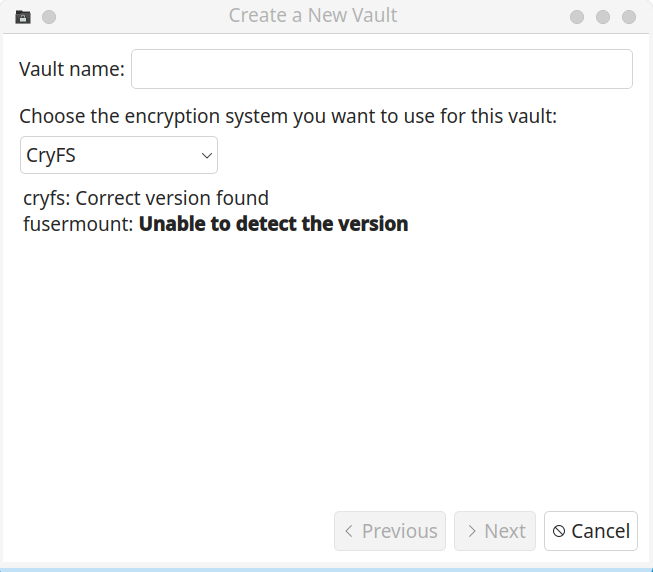Click the round button beside the vault icon
Image resolution: width=653 pixels, height=572 pixels.
click(49, 17)
